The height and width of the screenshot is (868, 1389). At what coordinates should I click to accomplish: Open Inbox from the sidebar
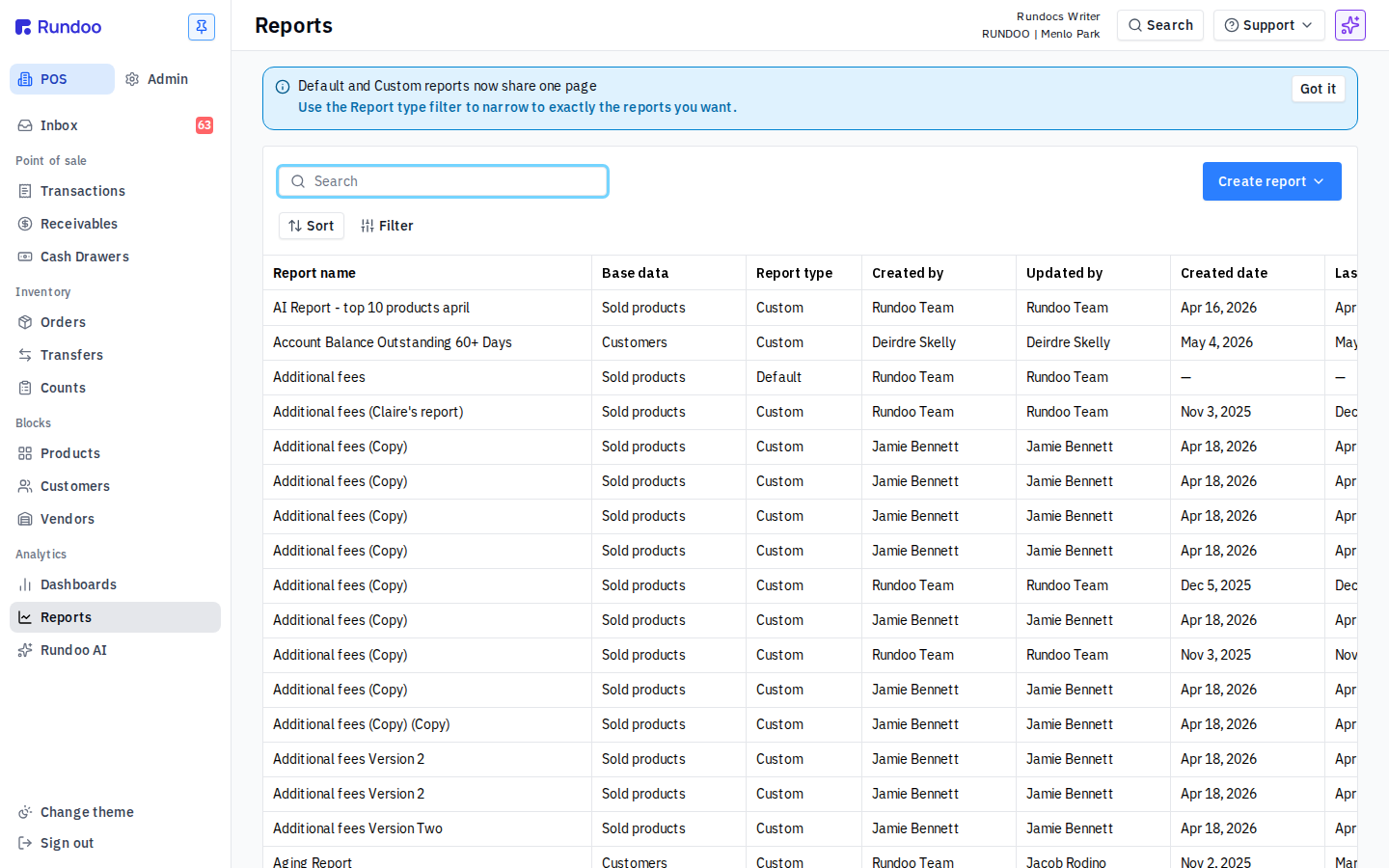(x=115, y=125)
